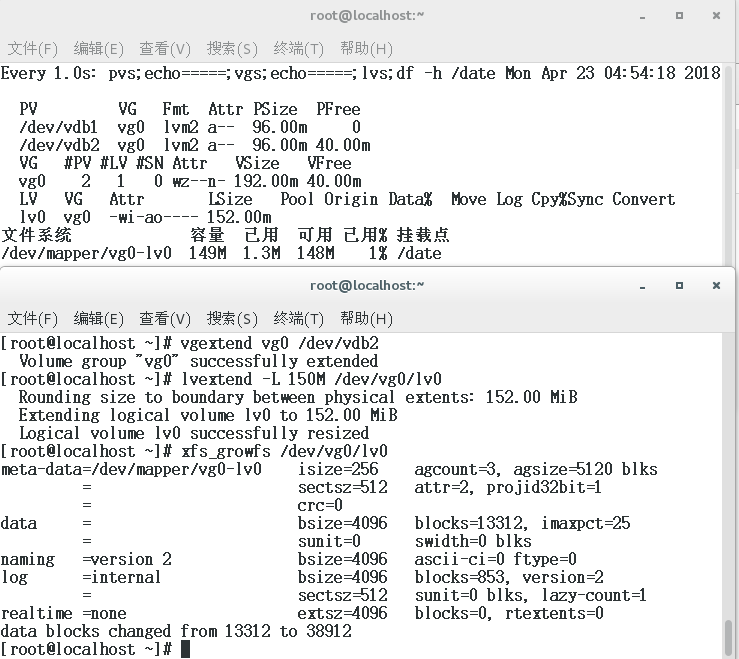Open 搜索(S) menu in the lower terminal window
The image size is (739, 659).
click(x=232, y=319)
